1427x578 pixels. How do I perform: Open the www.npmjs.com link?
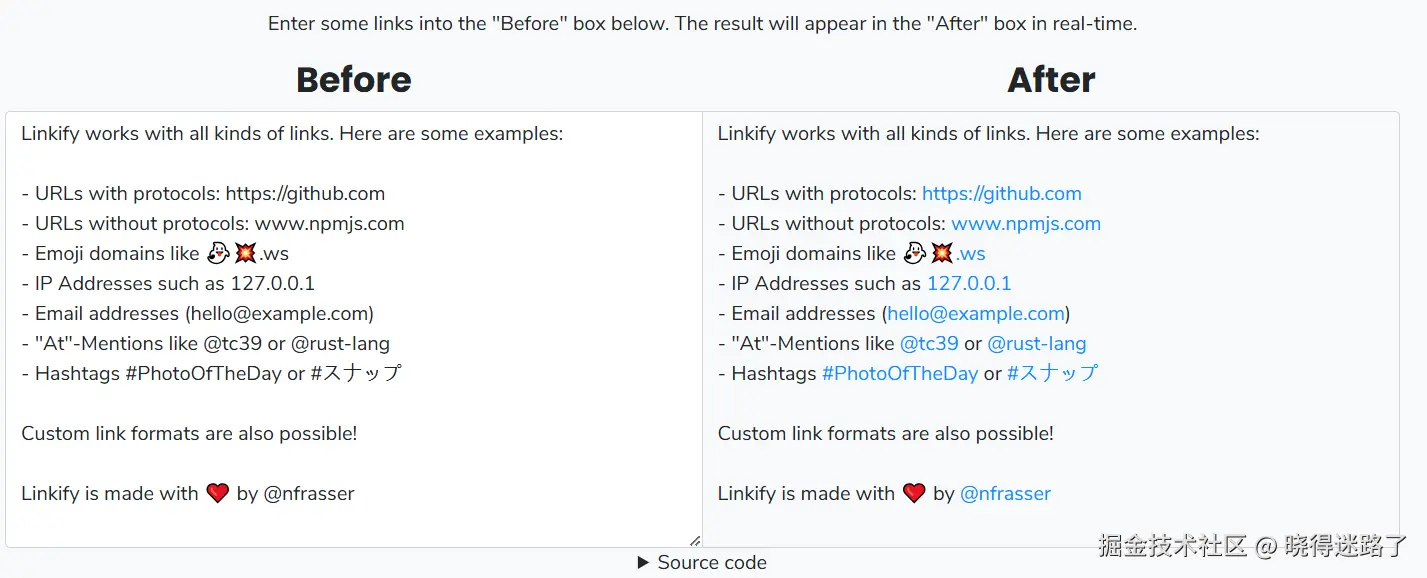tap(1025, 224)
